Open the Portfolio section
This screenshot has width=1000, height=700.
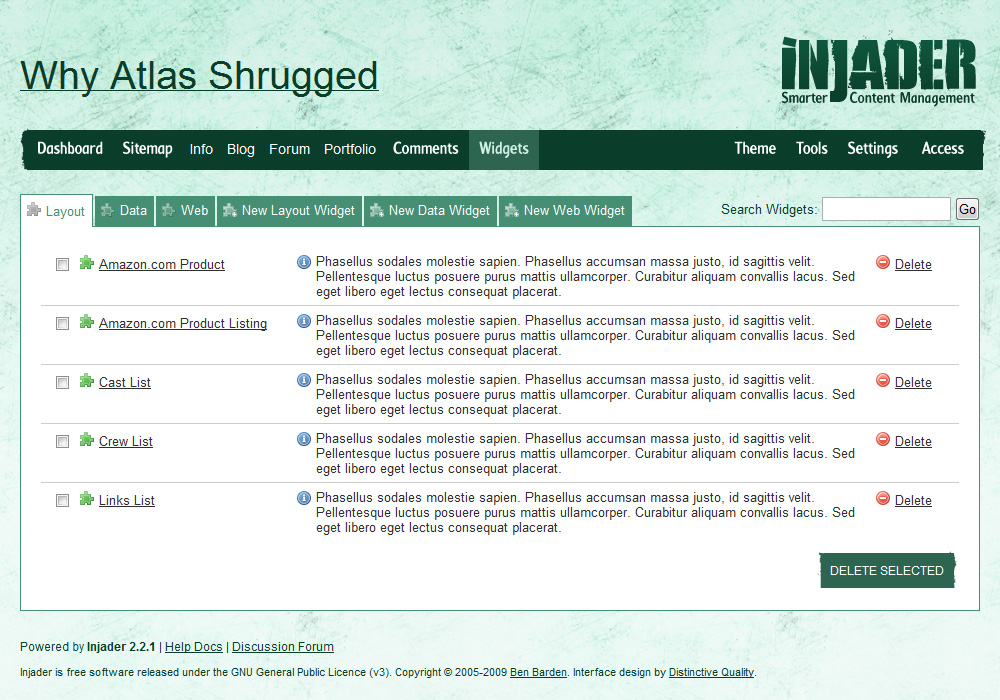pos(349,149)
